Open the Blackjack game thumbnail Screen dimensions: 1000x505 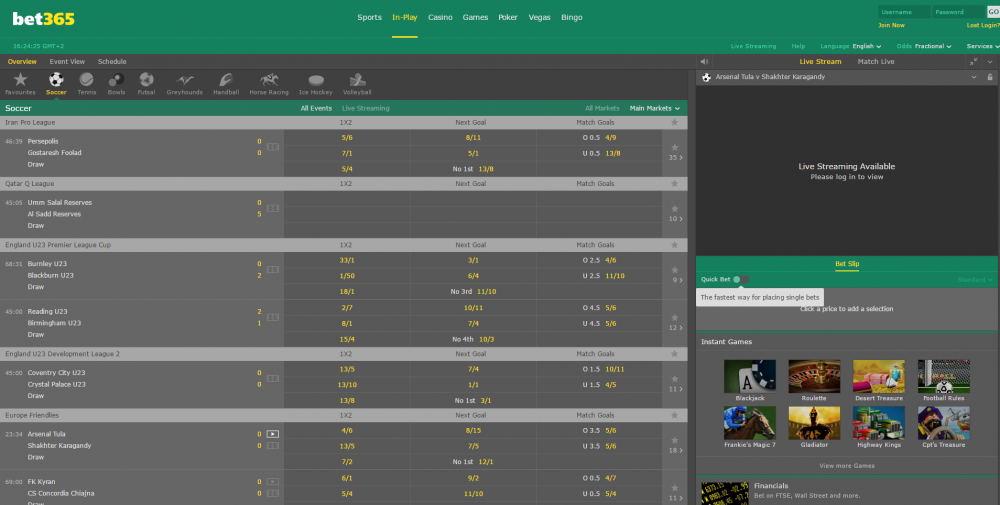(749, 376)
